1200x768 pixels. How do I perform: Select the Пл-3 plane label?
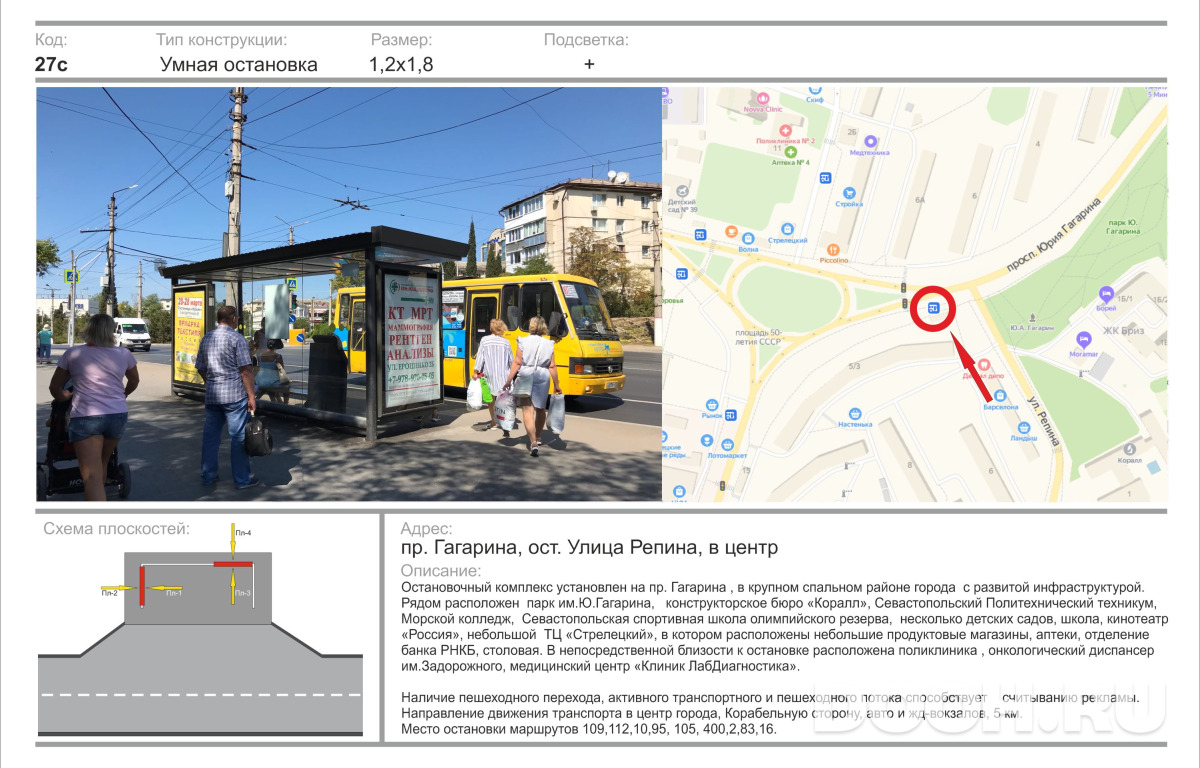[x=243, y=593]
